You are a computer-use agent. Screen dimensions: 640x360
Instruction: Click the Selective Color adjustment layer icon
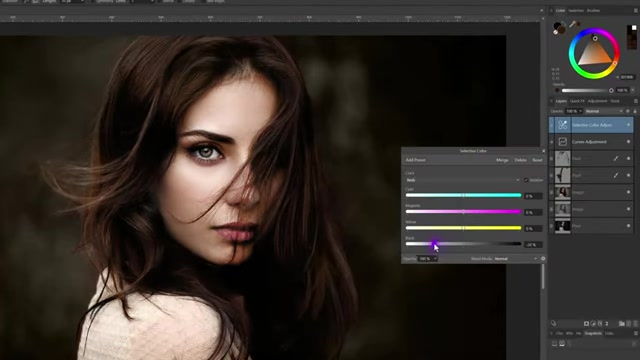tap(562, 125)
